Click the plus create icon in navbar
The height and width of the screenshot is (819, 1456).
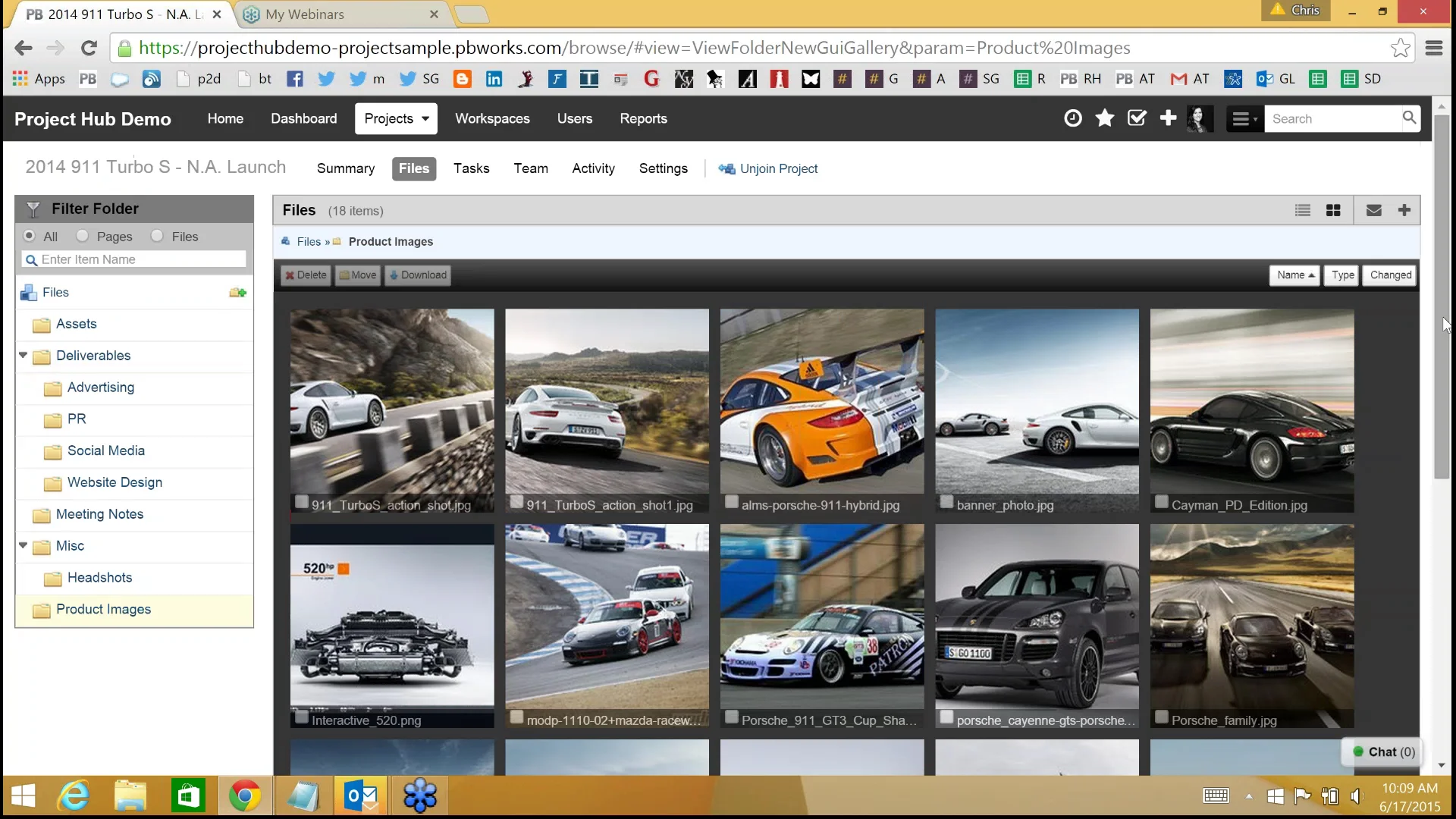[1169, 118]
